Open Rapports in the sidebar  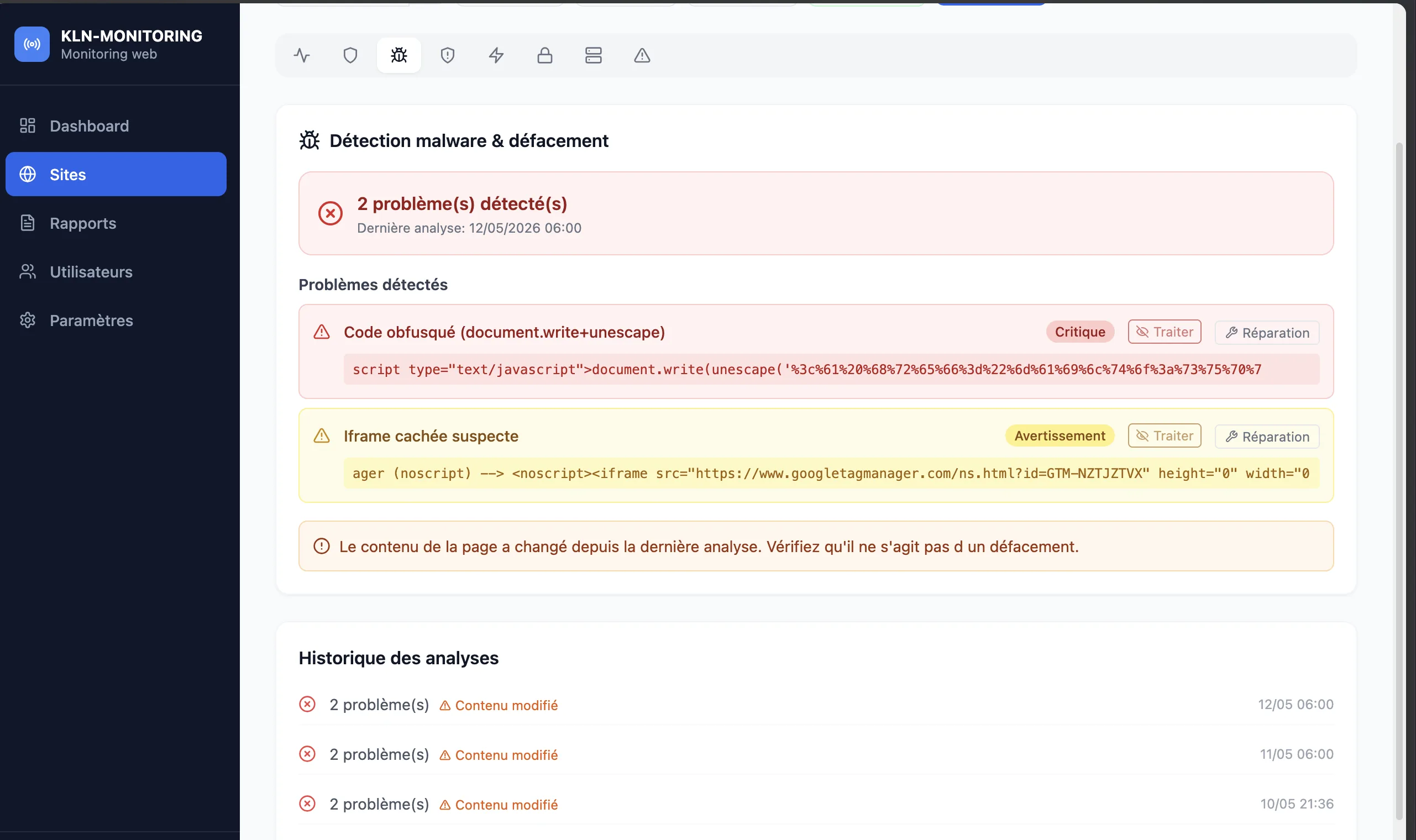(116, 223)
